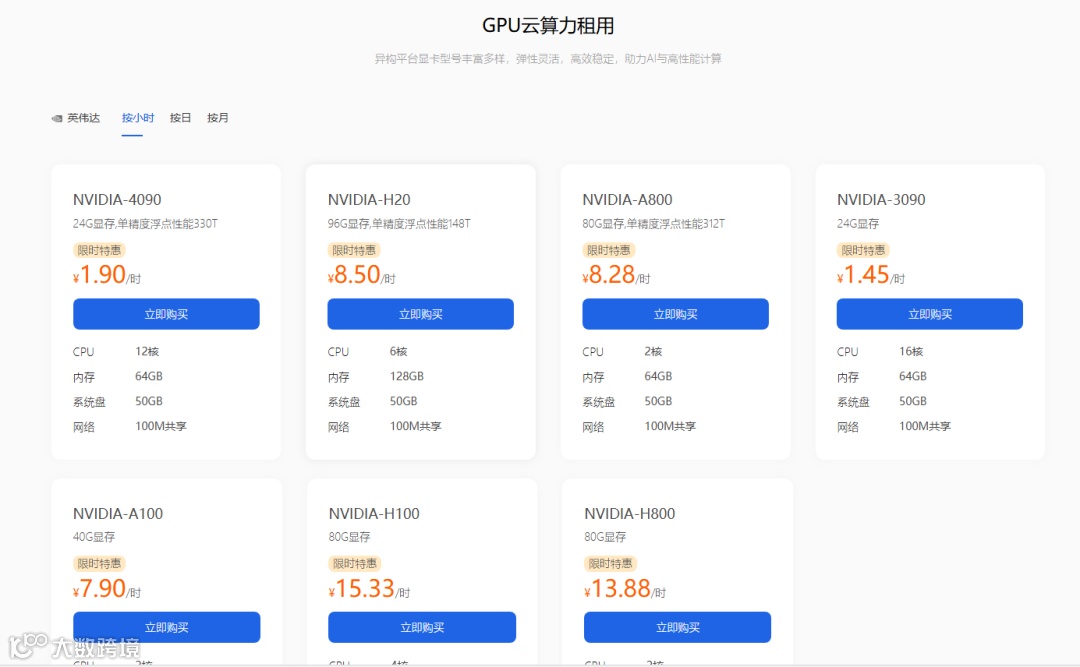1080x667 pixels.
Task: Open the NVIDIA-A800 card title
Action: tap(627, 200)
